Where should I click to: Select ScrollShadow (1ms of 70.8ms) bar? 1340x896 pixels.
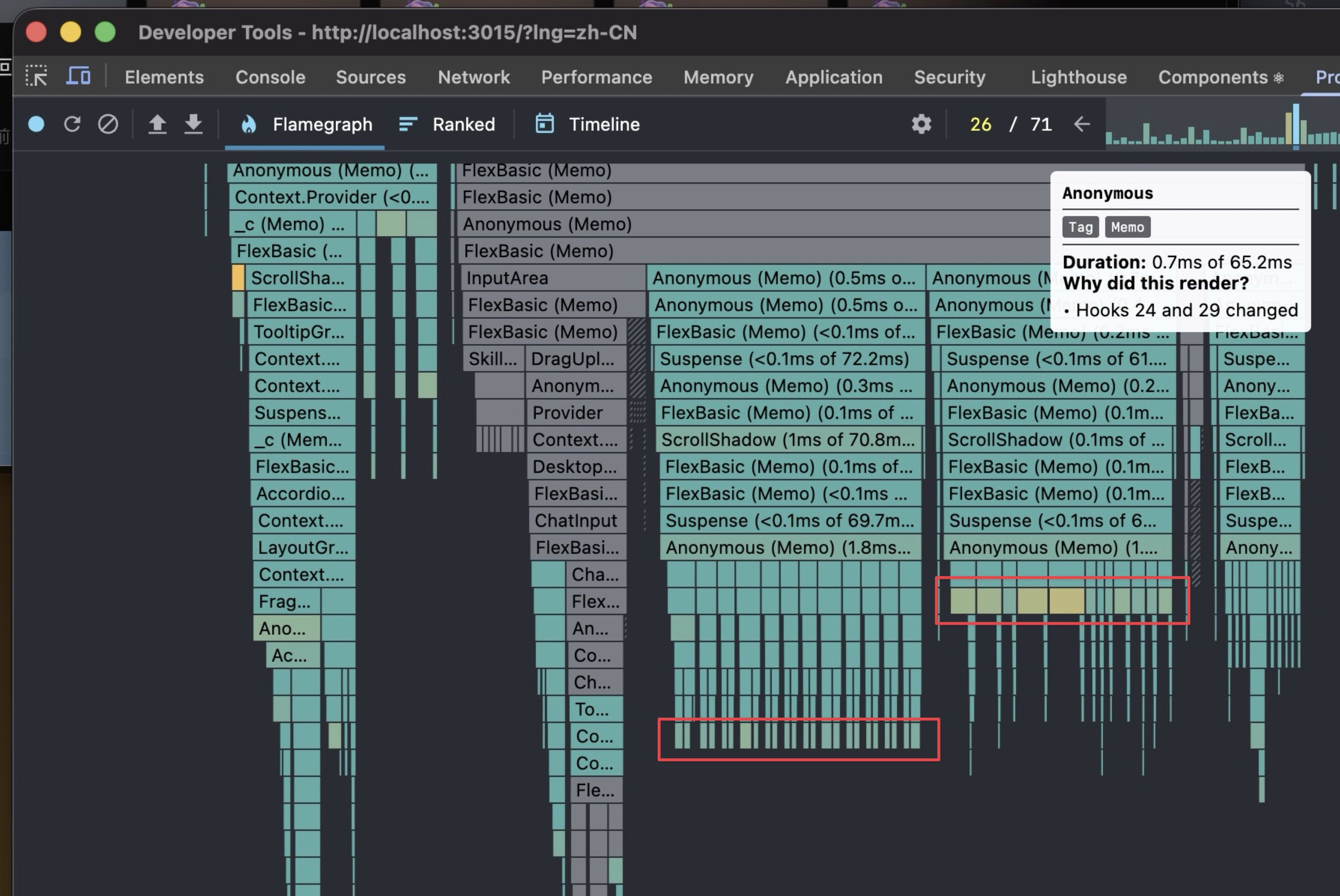[787, 439]
